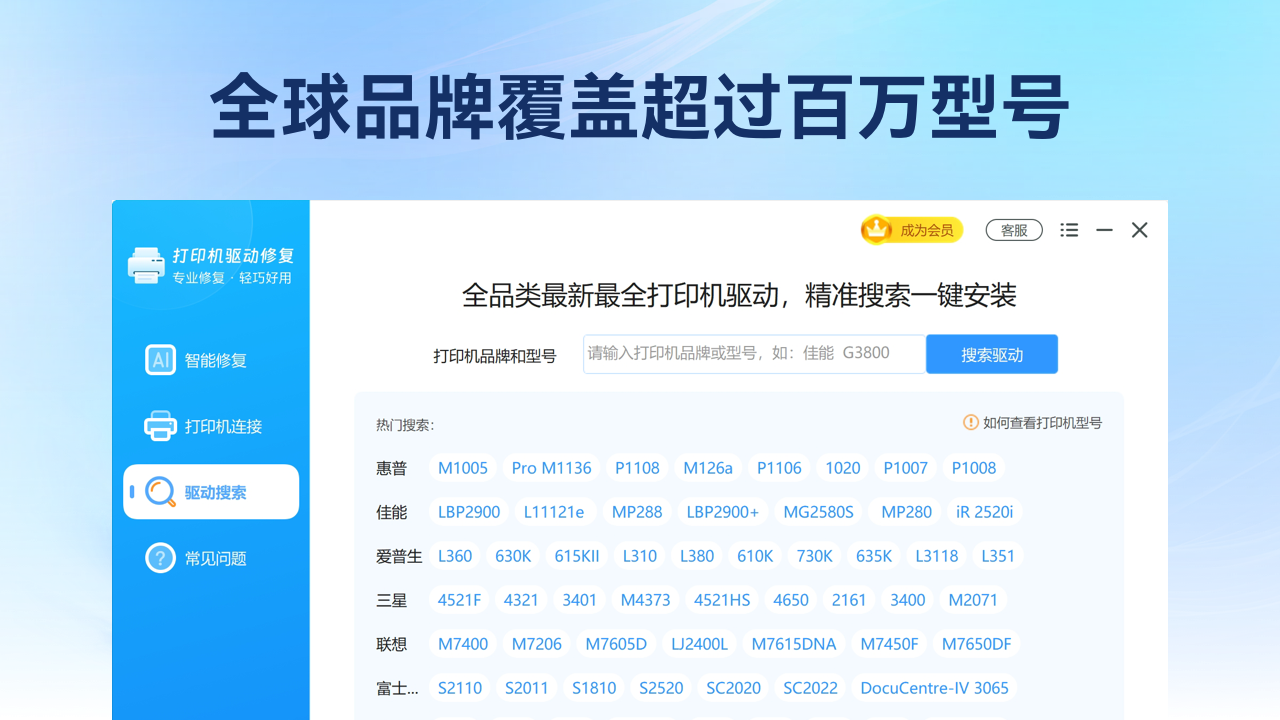Click the 如何查看打印机型号 link
Image resolution: width=1280 pixels, height=720 pixels.
(1041, 423)
